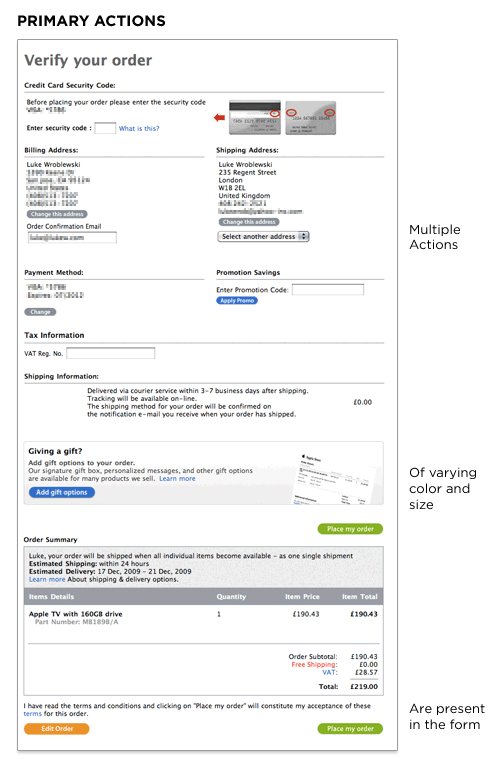Click the Promotion Code input field
Screen dimensions: 500x772
pos(328,290)
